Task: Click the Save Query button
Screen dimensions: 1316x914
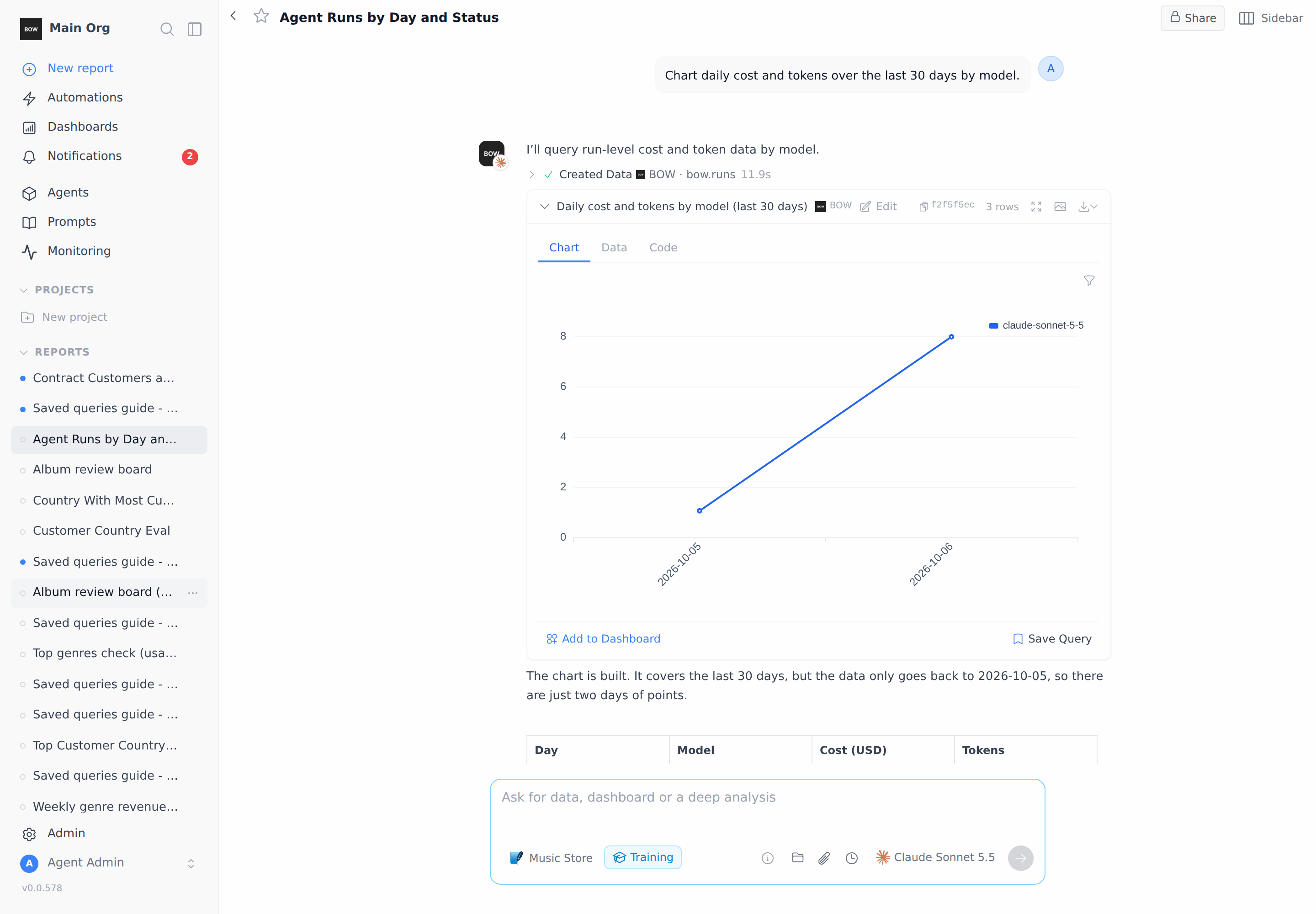Action: pos(1052,638)
